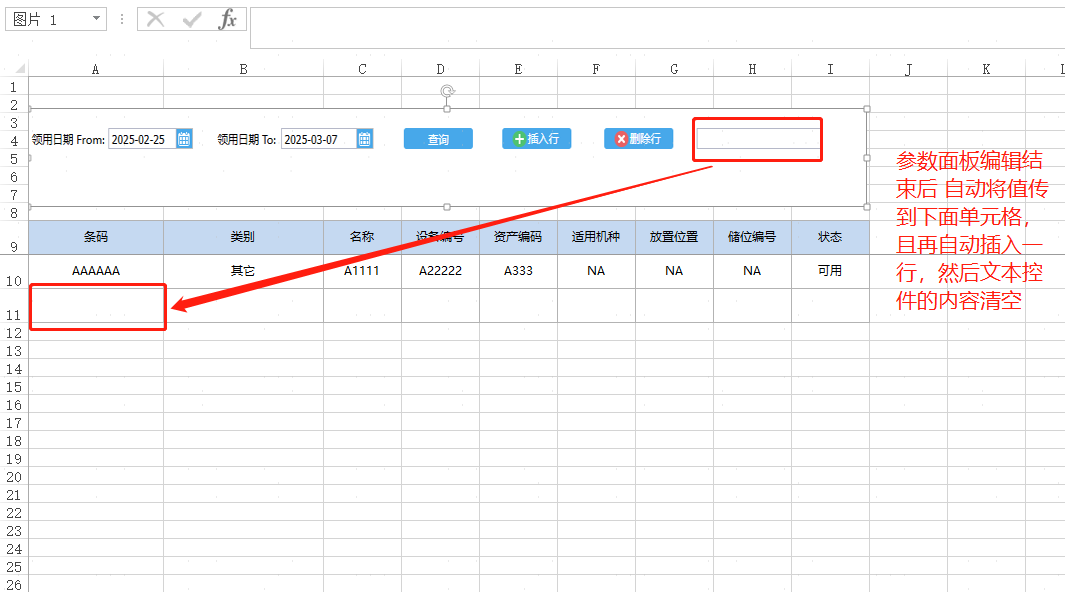This screenshot has width=1065, height=592.
Task: Click the 适用机种 header cell
Action: [x=596, y=237]
